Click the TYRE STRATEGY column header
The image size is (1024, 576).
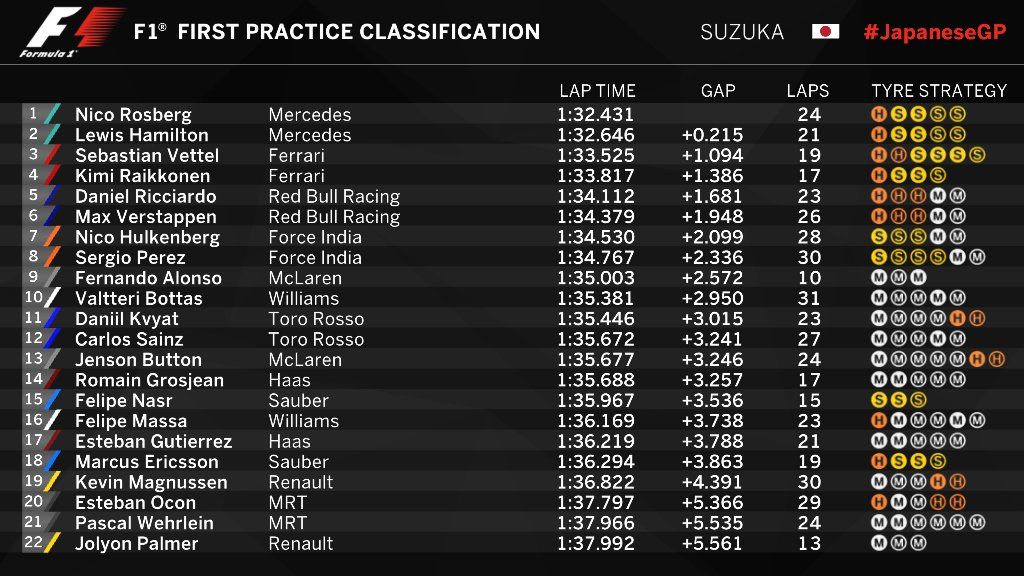coord(938,91)
